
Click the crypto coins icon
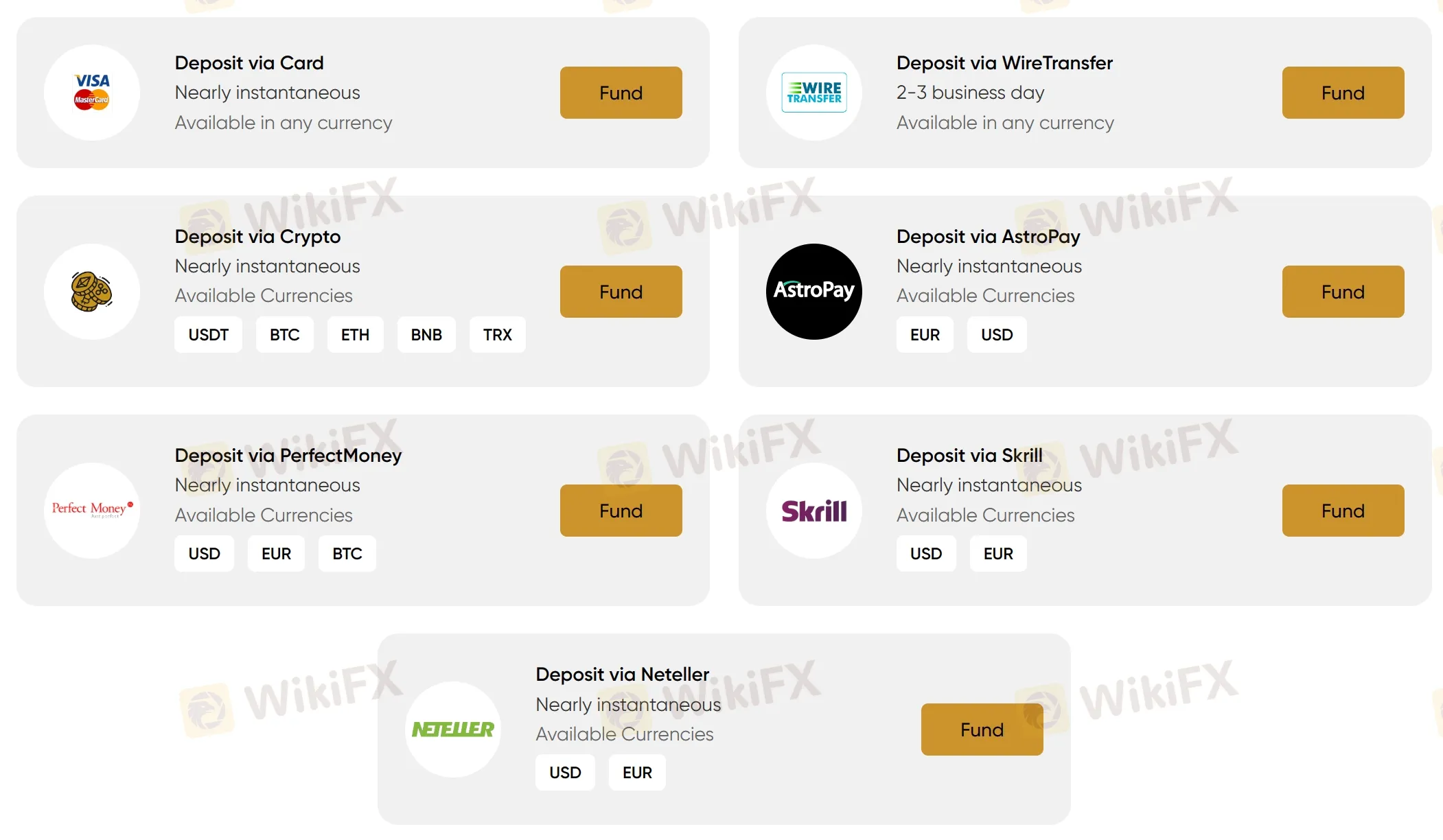(x=92, y=292)
